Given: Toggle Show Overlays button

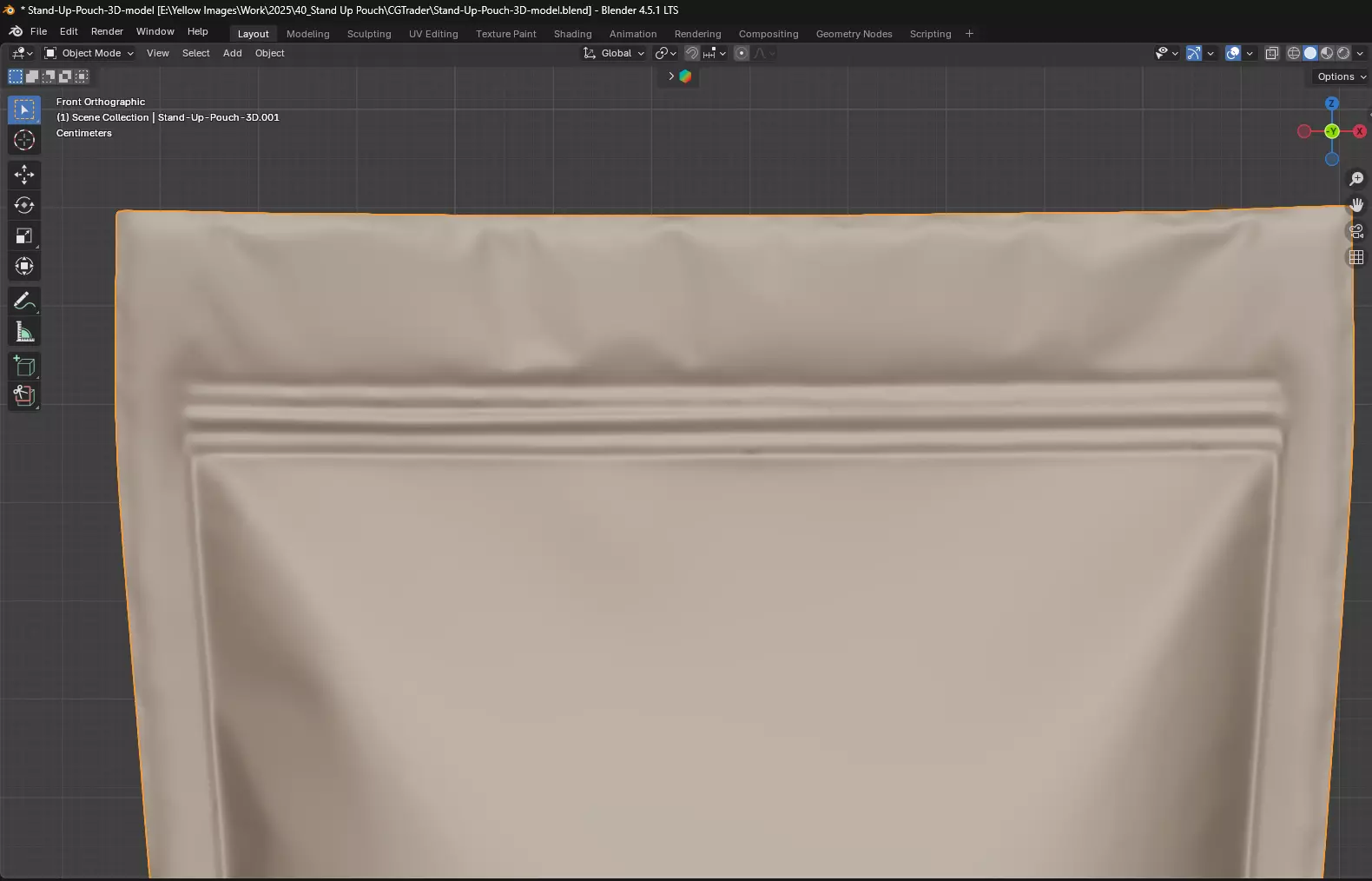Looking at the screenshot, I should [1233, 53].
